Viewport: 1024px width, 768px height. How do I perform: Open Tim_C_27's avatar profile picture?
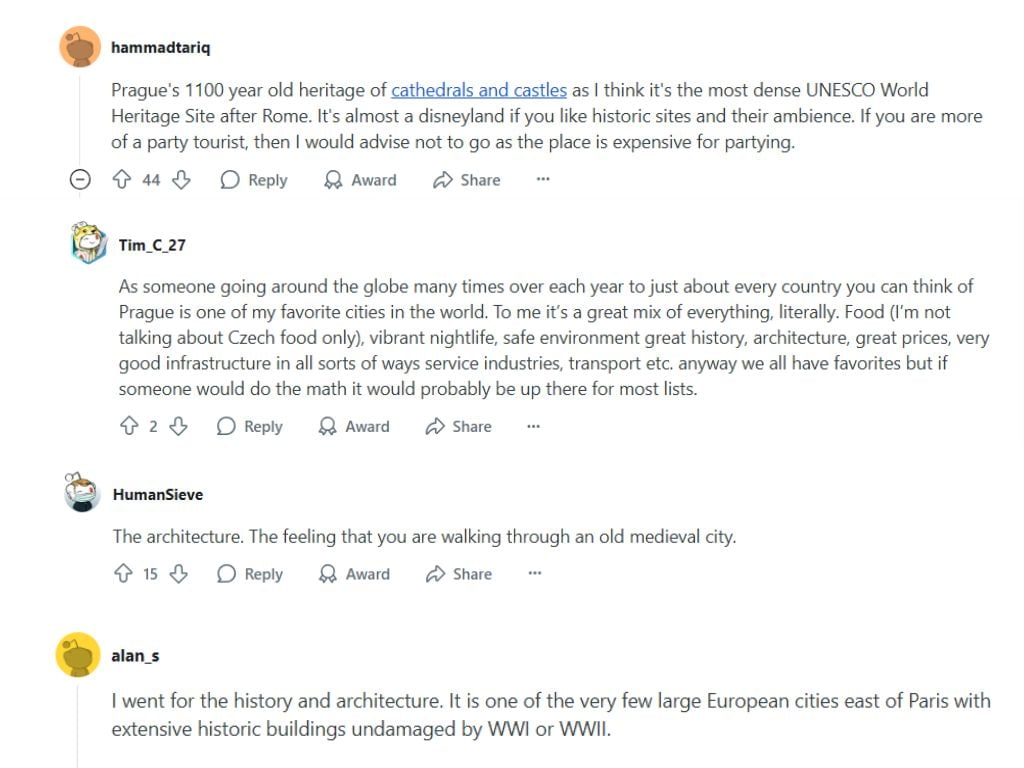tap(88, 243)
